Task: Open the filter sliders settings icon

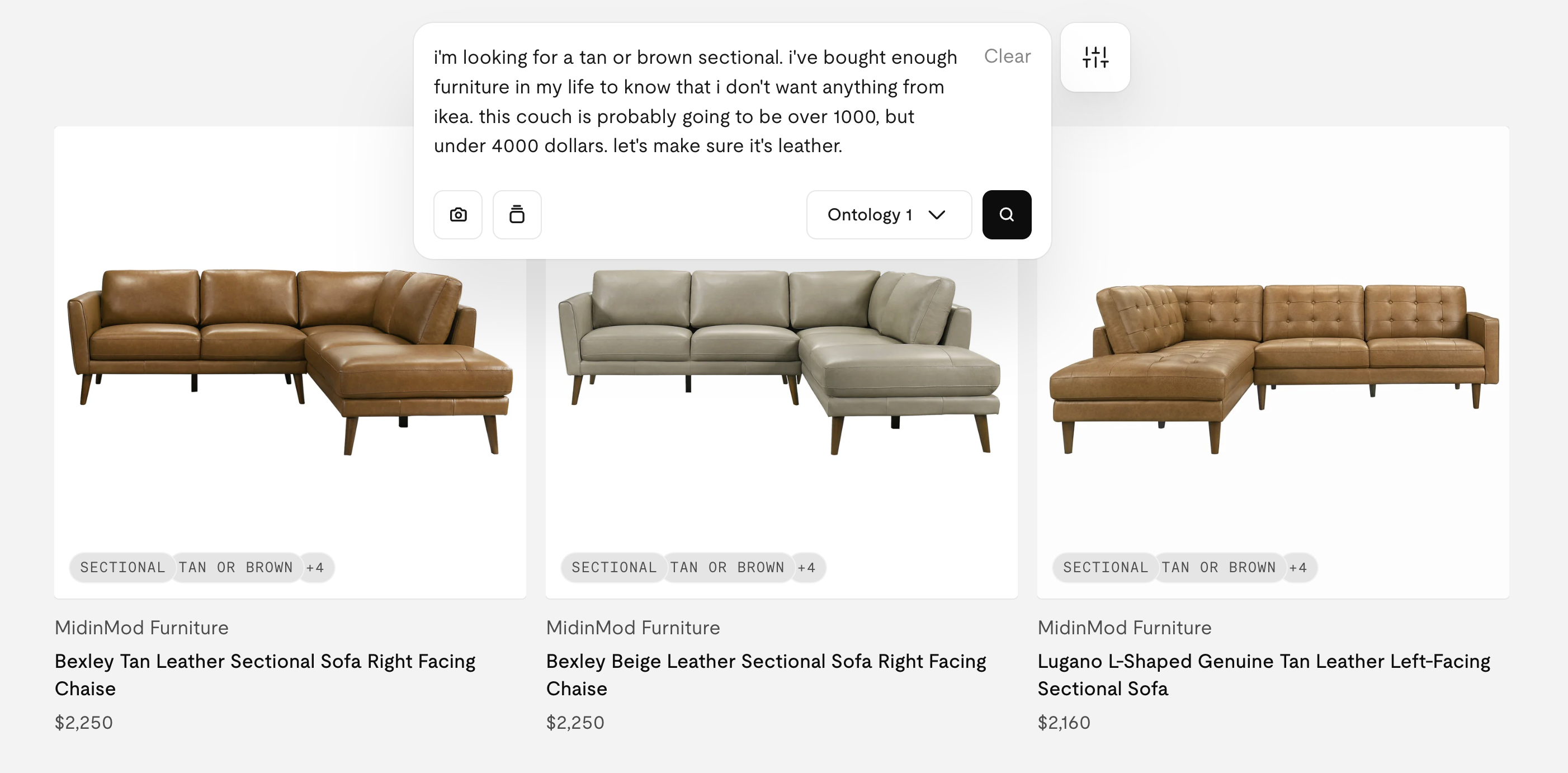Action: click(1095, 58)
